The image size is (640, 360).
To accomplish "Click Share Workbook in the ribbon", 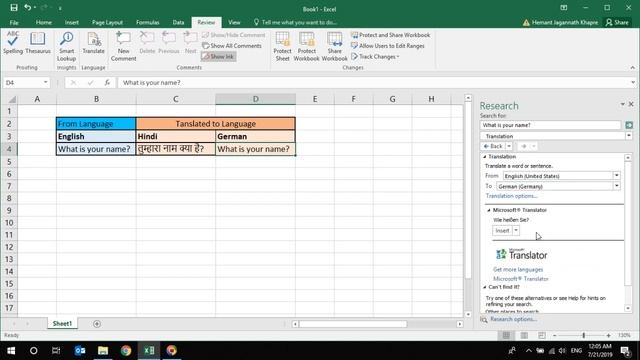I will point(334,46).
